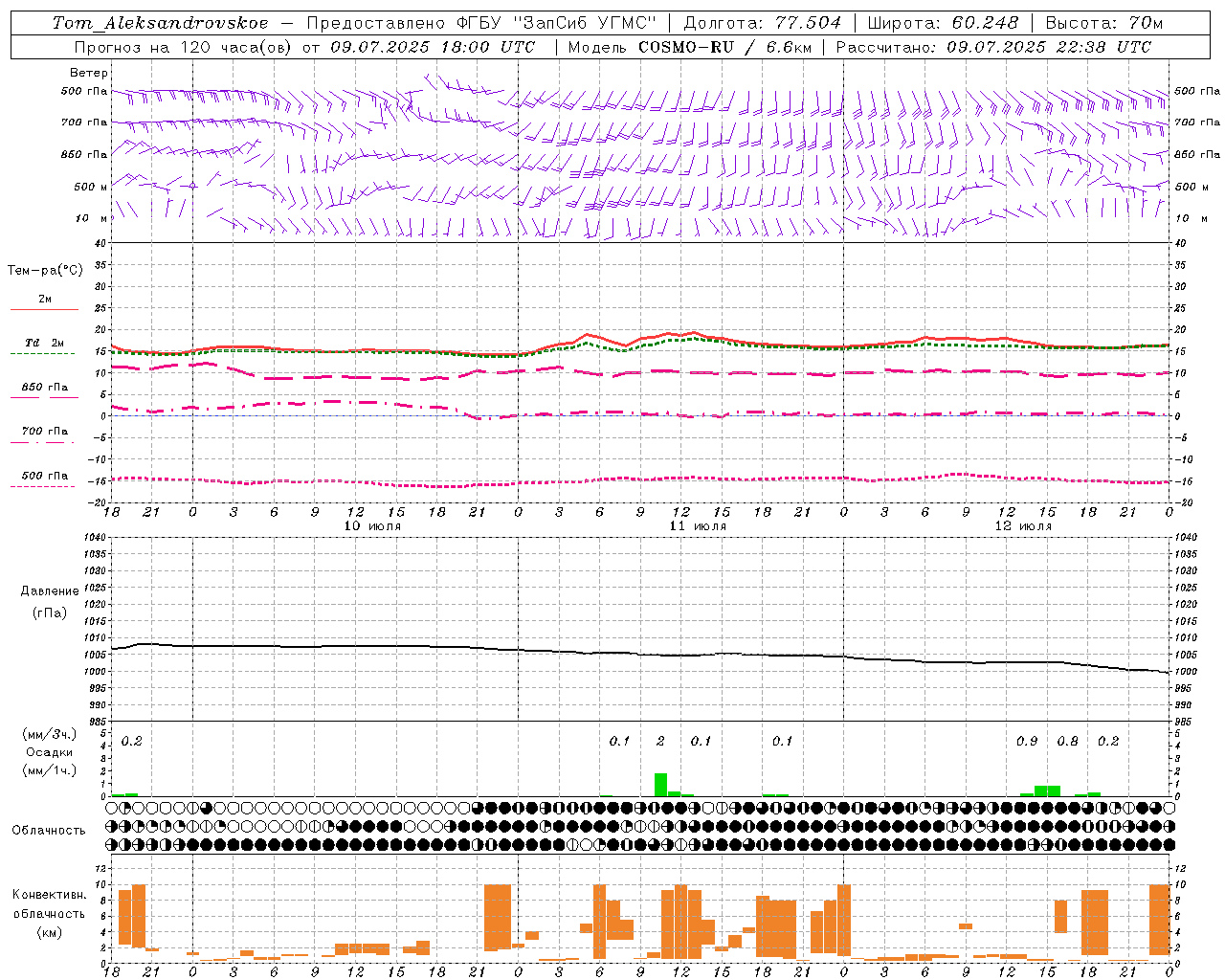Image resolution: width=1225 pixels, height=980 pixels.
Task: Click the black pressure curve line
Action: [639, 655]
